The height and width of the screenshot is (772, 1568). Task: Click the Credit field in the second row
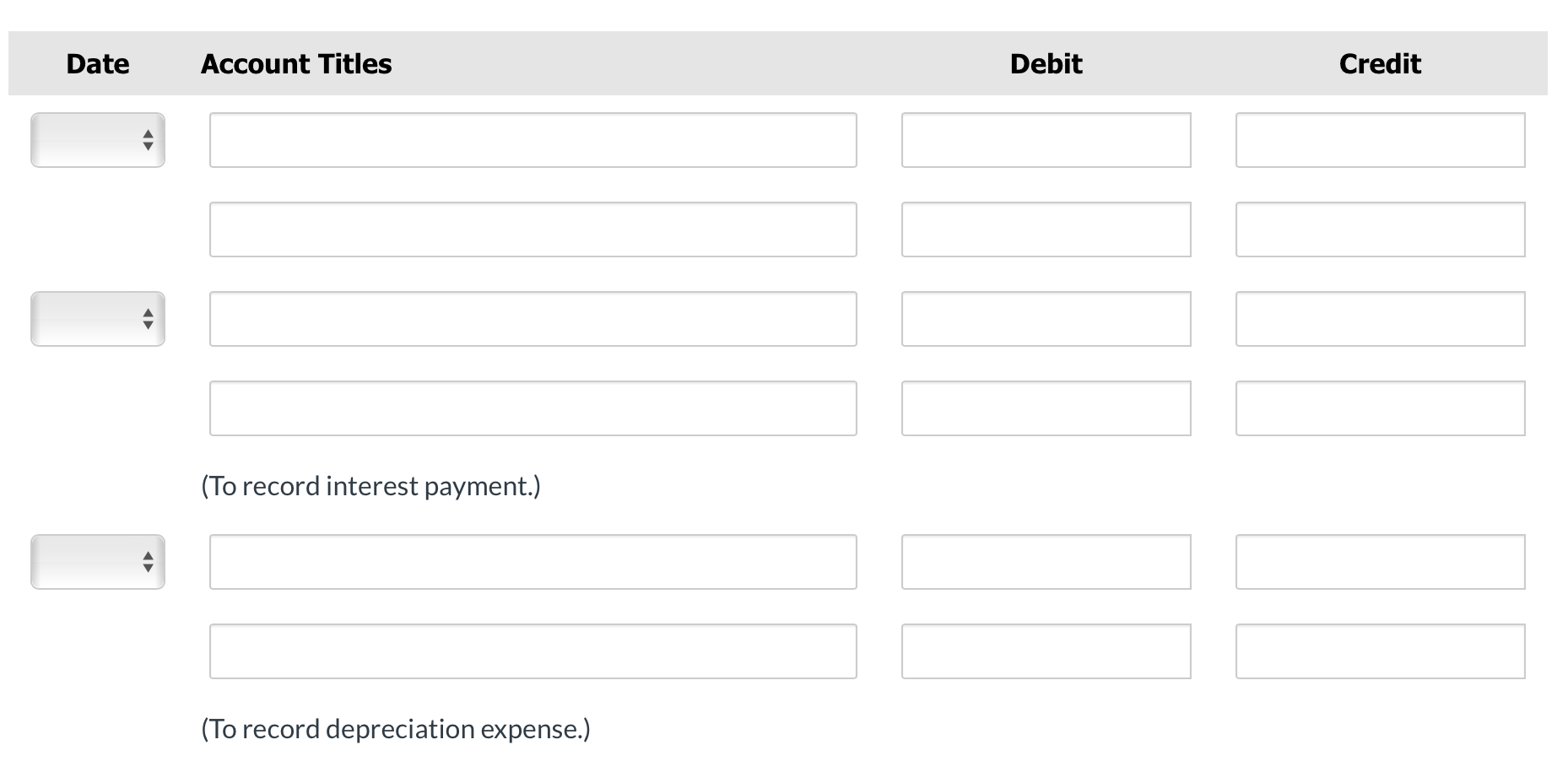1380,229
